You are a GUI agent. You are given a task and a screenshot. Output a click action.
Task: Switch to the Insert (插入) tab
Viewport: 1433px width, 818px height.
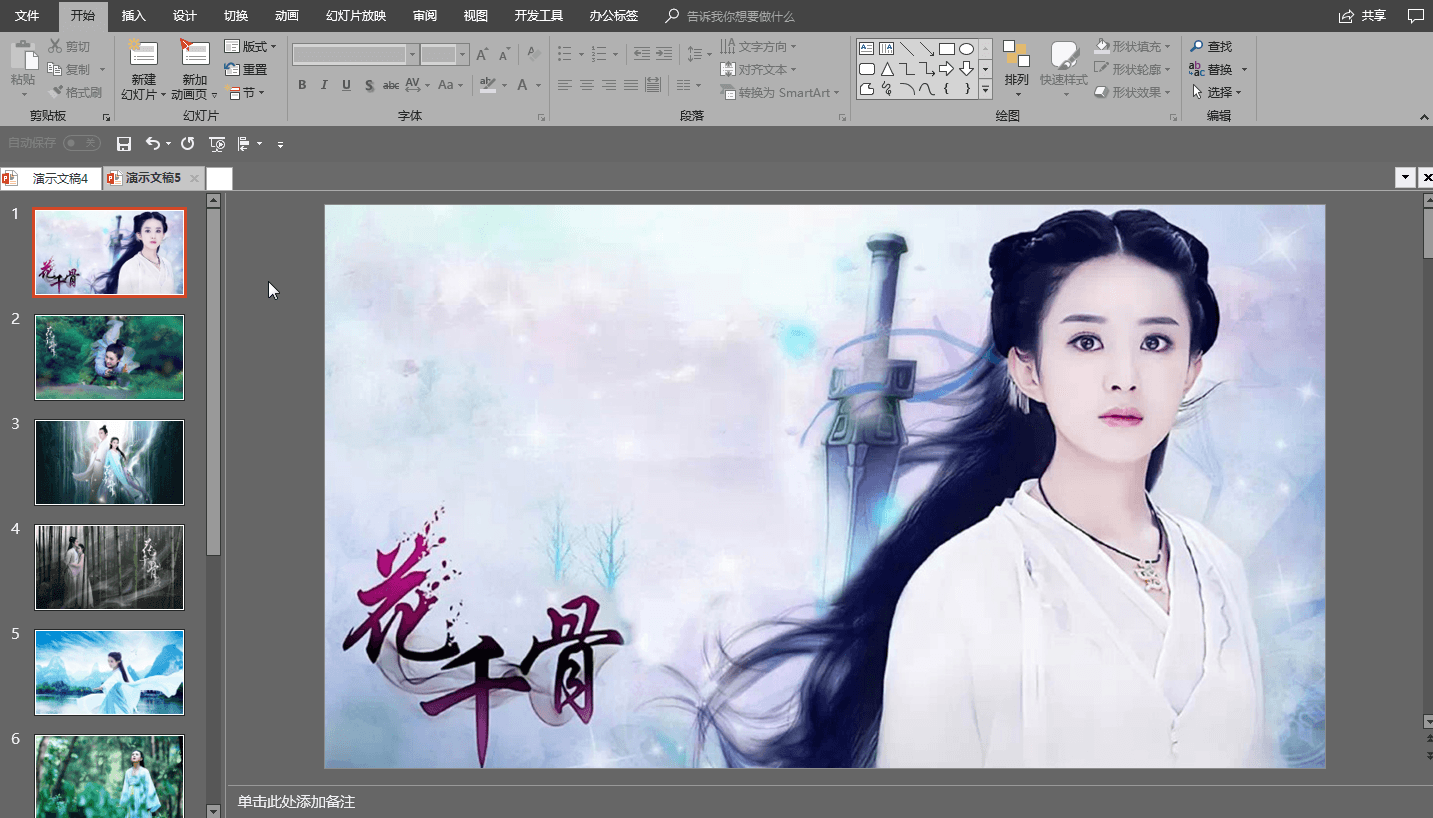pyautogui.click(x=133, y=16)
